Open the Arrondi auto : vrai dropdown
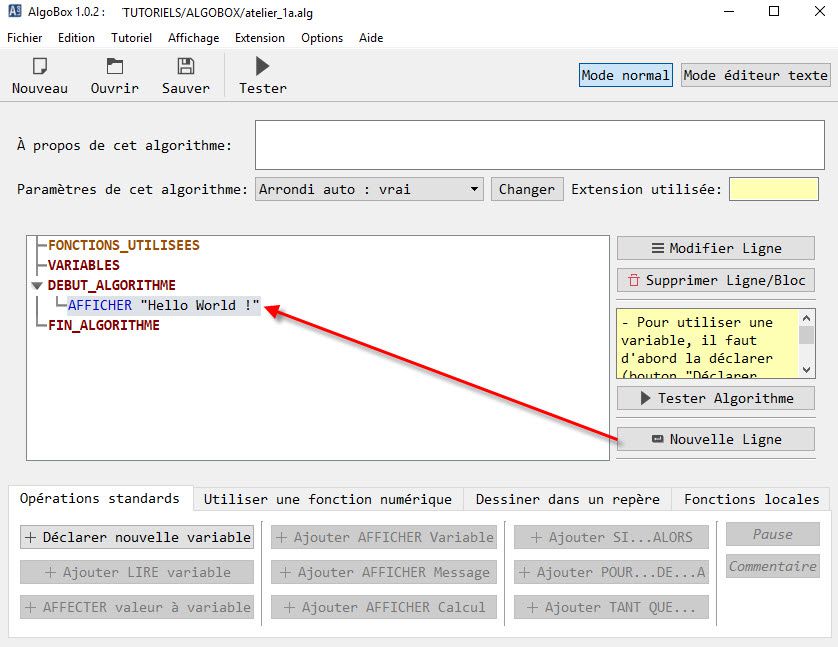 click(369, 189)
